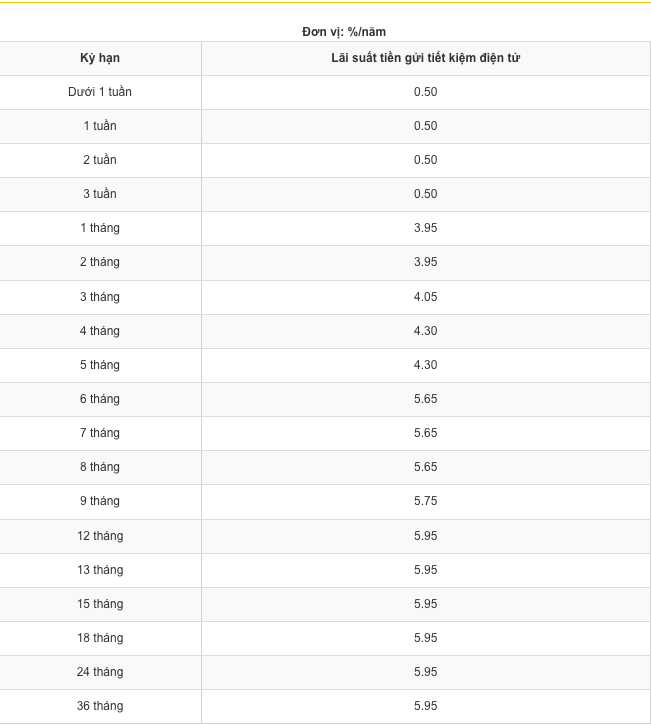Click the 'Đơn vị: %/năm' caption text
Viewport: 651px width, 725px height.
pos(344,32)
